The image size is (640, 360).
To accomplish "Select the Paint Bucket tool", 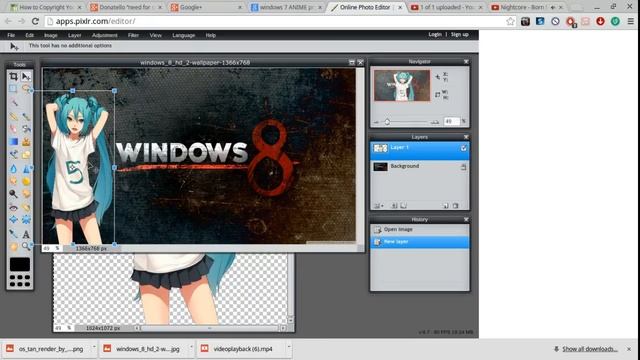I will (x=26, y=129).
